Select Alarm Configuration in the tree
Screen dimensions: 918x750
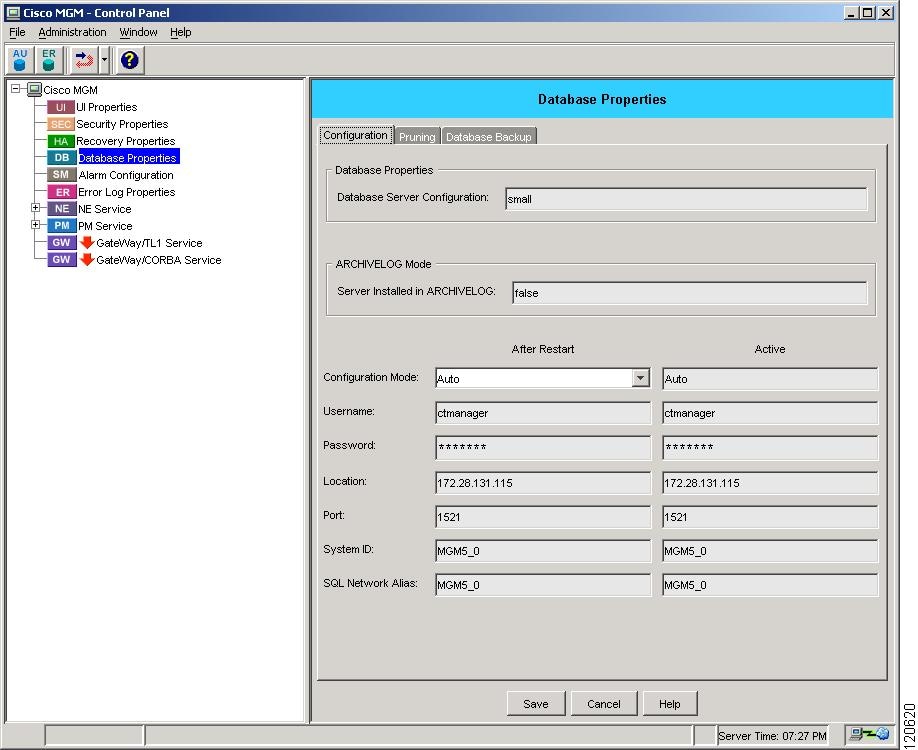click(x=126, y=175)
